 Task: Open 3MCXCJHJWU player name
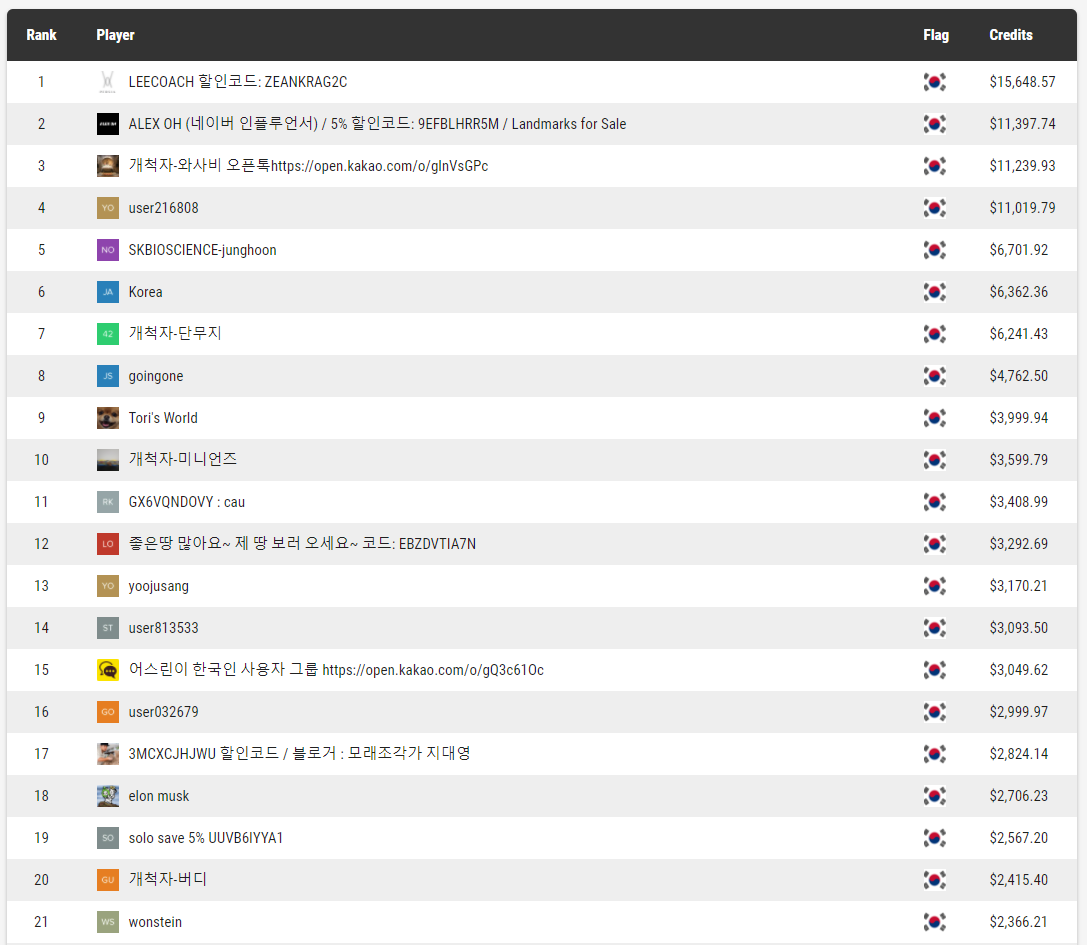tap(299, 754)
